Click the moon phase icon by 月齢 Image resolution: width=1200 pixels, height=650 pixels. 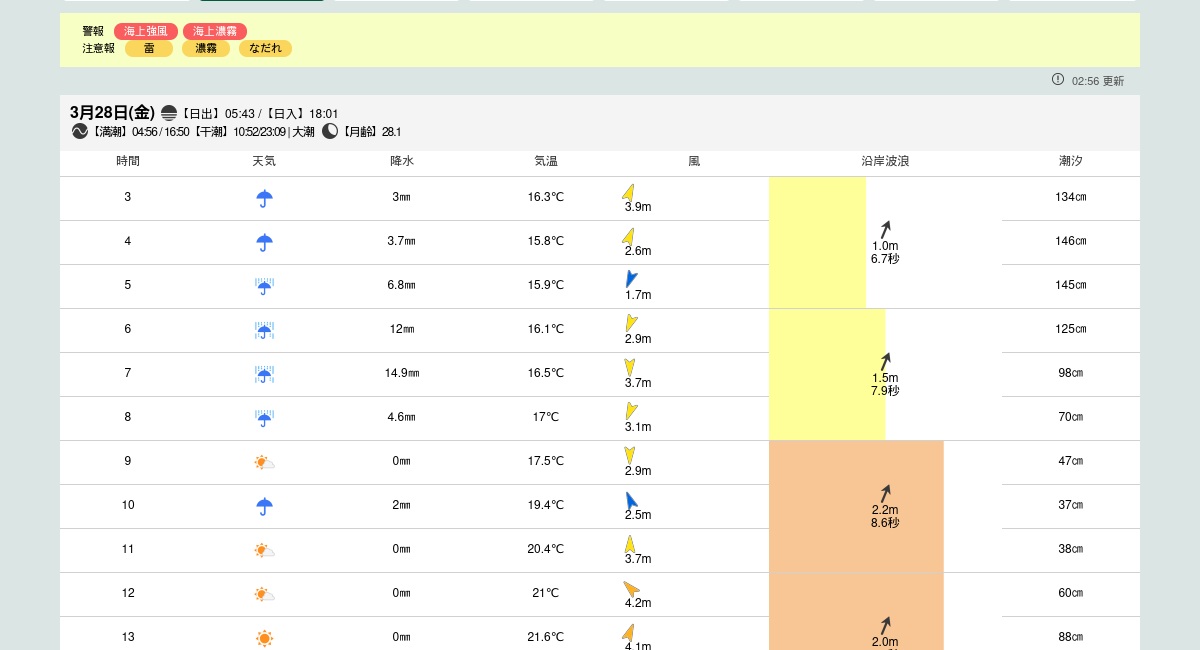[x=330, y=131]
